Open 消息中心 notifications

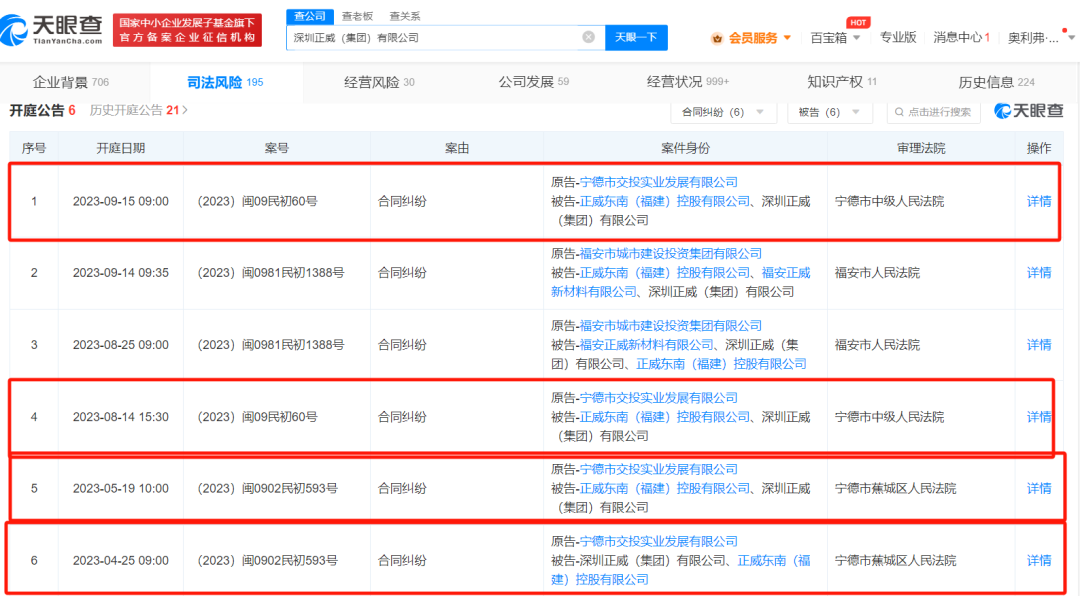click(961, 37)
